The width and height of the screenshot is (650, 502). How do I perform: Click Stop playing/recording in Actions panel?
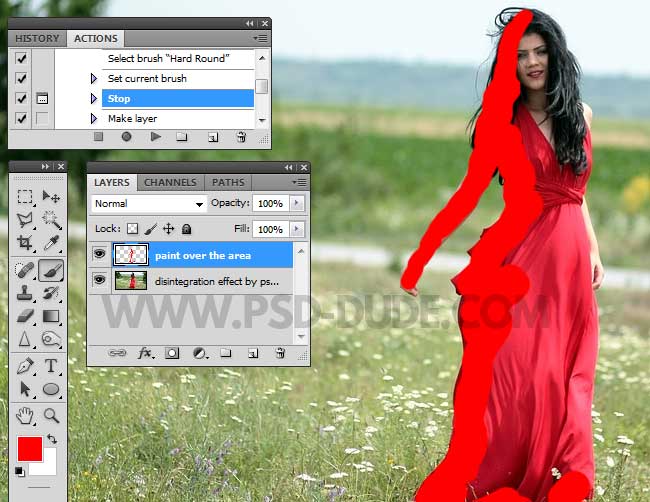(98, 136)
